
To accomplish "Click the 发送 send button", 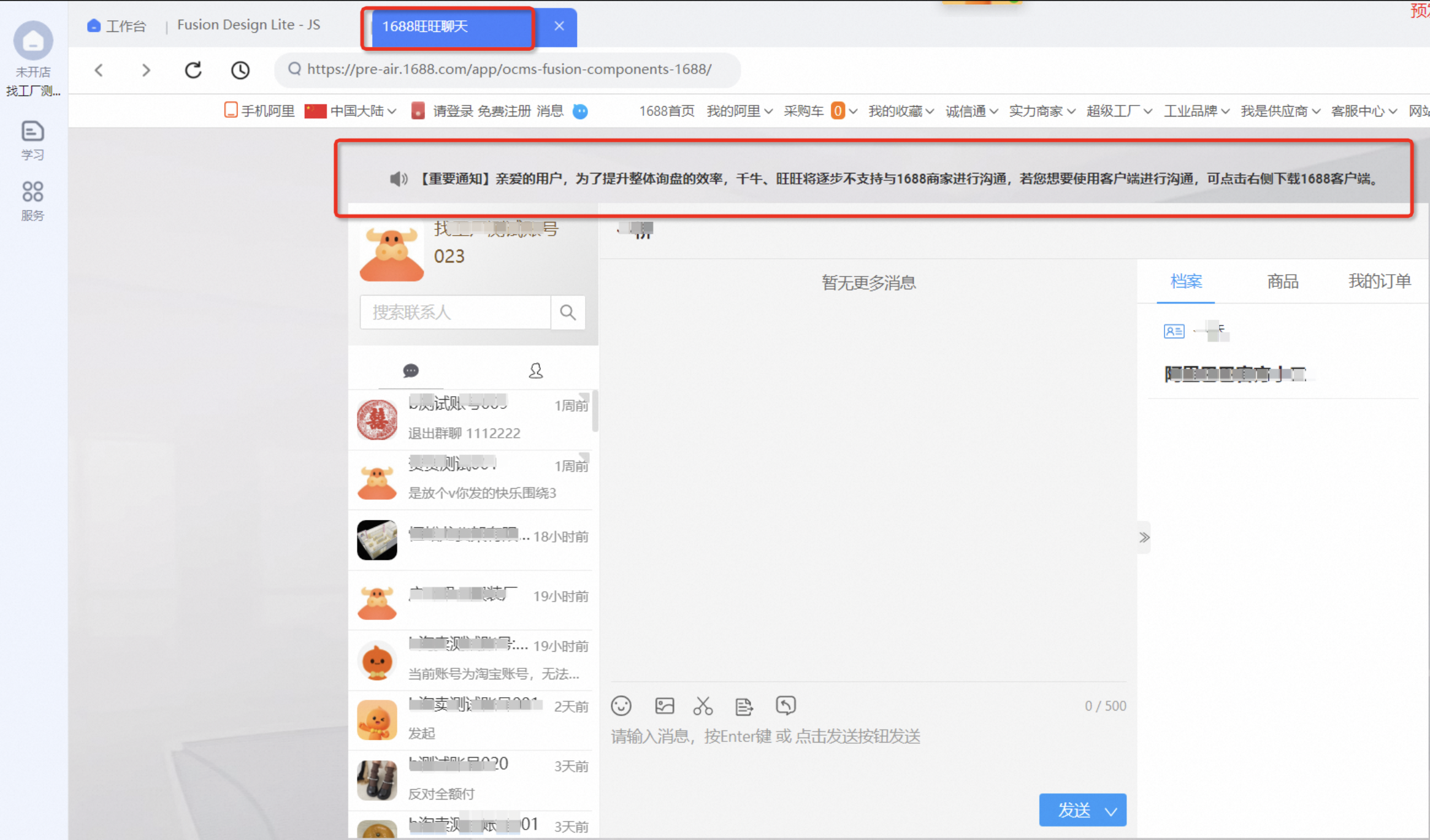I will tap(1073, 811).
